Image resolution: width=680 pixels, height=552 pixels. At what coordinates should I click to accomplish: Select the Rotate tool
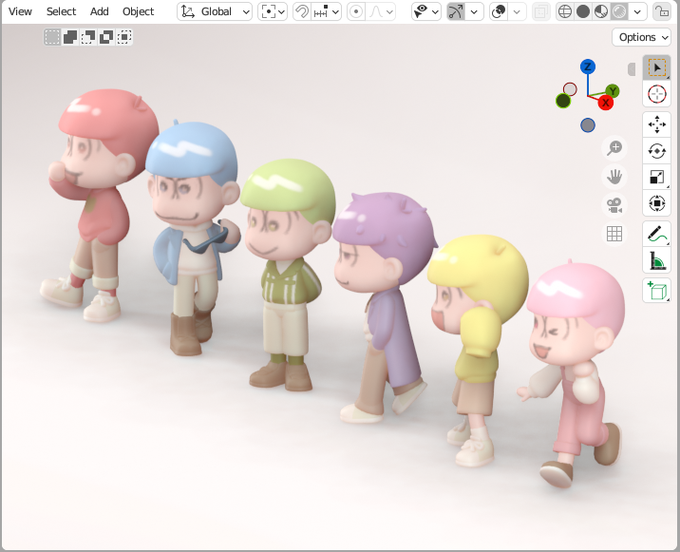(x=657, y=151)
